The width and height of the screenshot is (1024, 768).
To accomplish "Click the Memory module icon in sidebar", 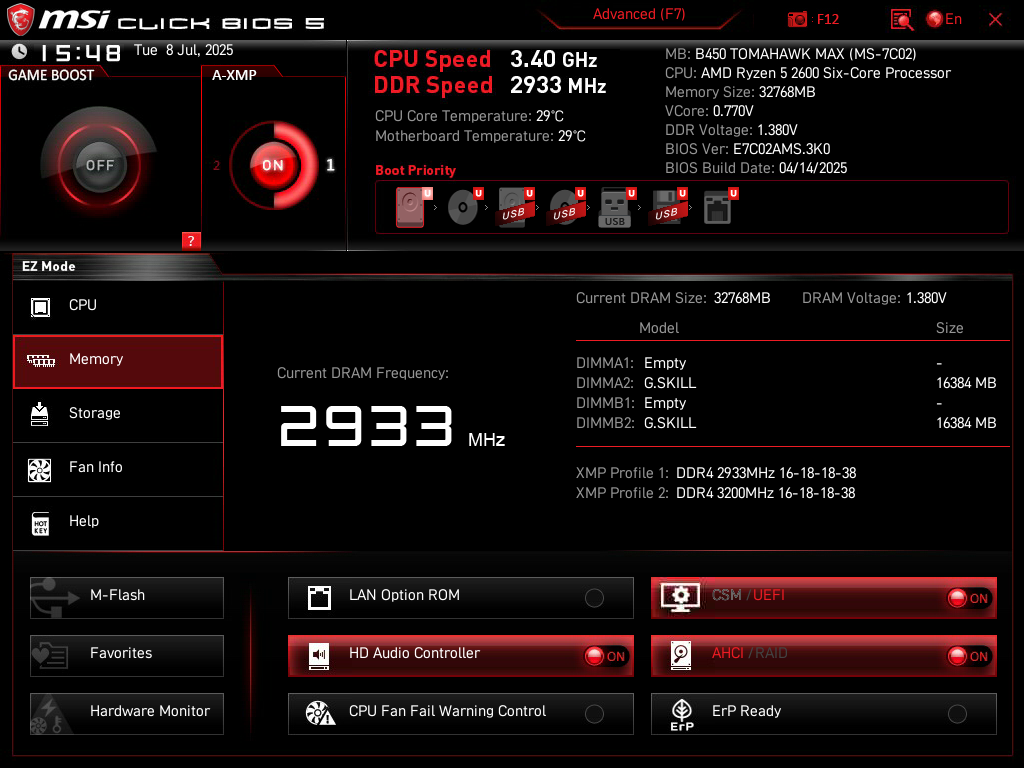I will 40,360.
